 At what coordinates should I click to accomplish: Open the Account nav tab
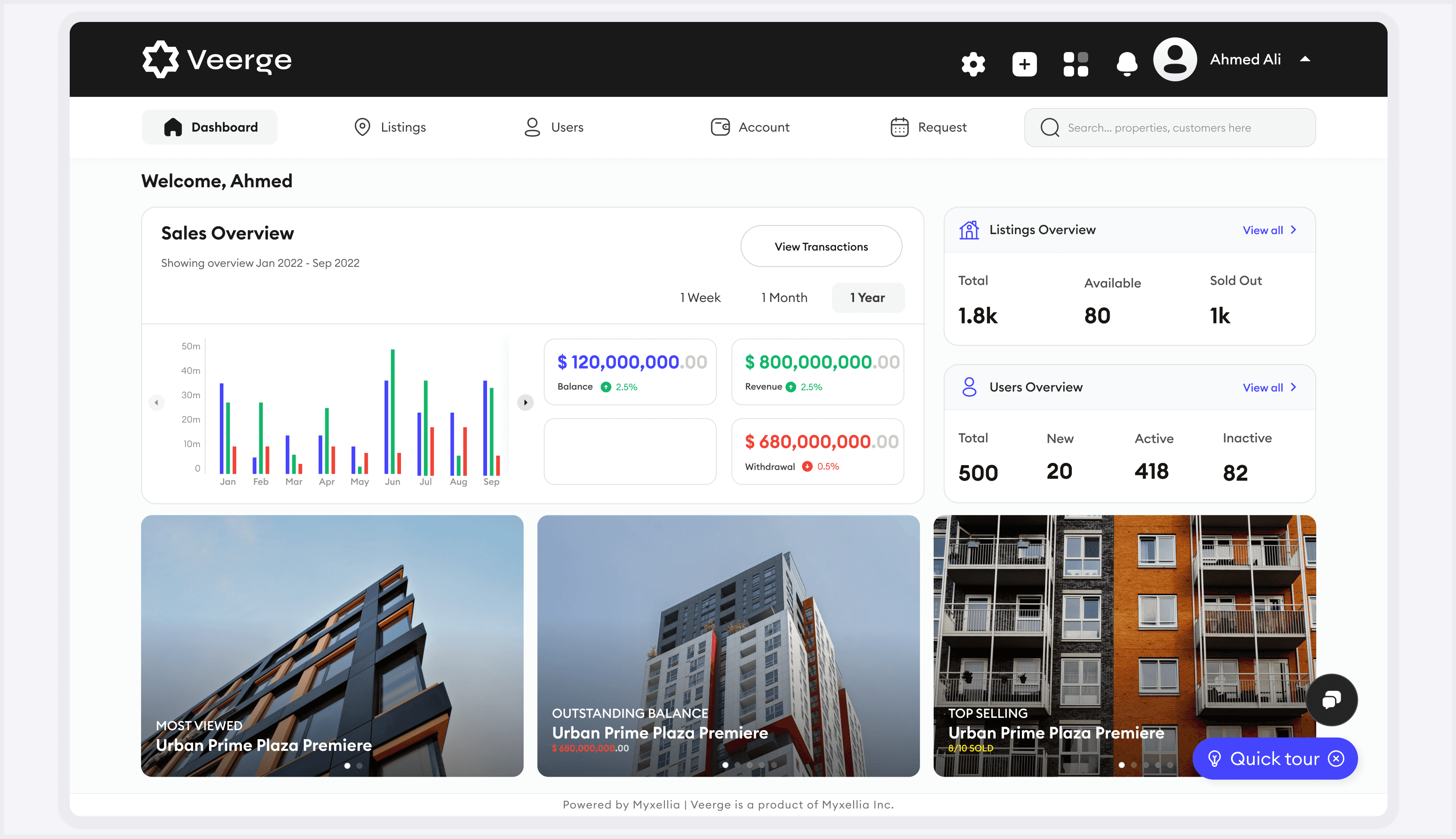click(x=750, y=127)
